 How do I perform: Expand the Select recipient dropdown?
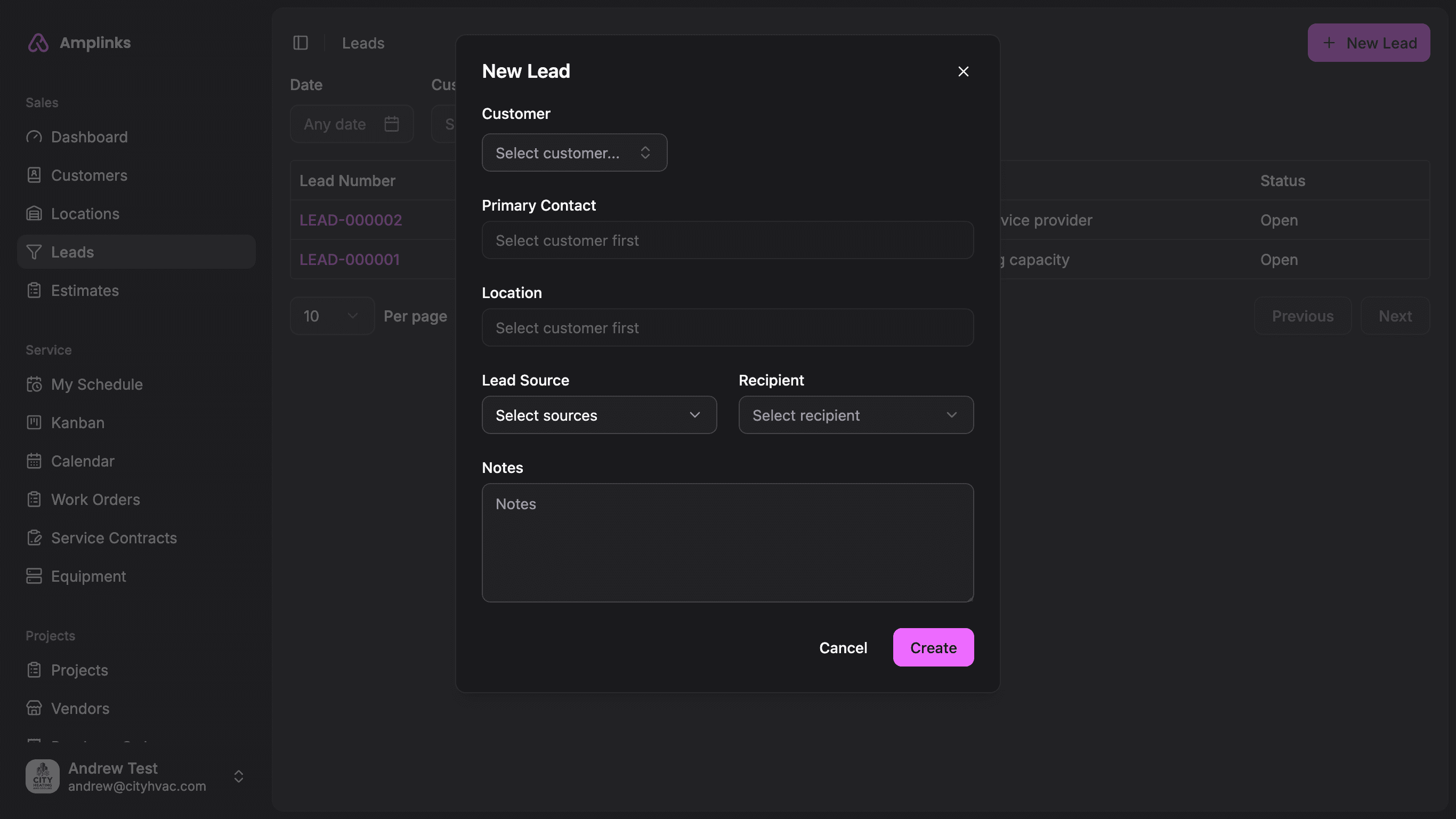click(x=855, y=415)
